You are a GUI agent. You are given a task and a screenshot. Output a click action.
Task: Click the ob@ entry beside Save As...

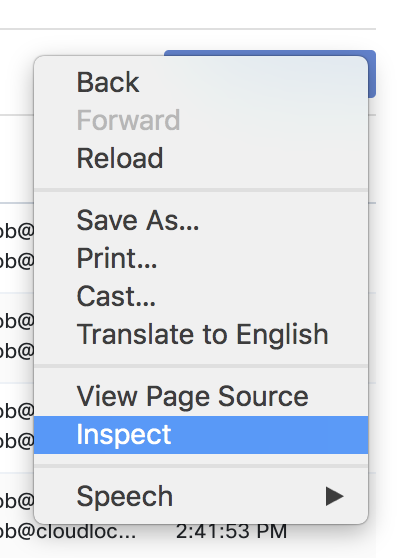click(x=17, y=231)
